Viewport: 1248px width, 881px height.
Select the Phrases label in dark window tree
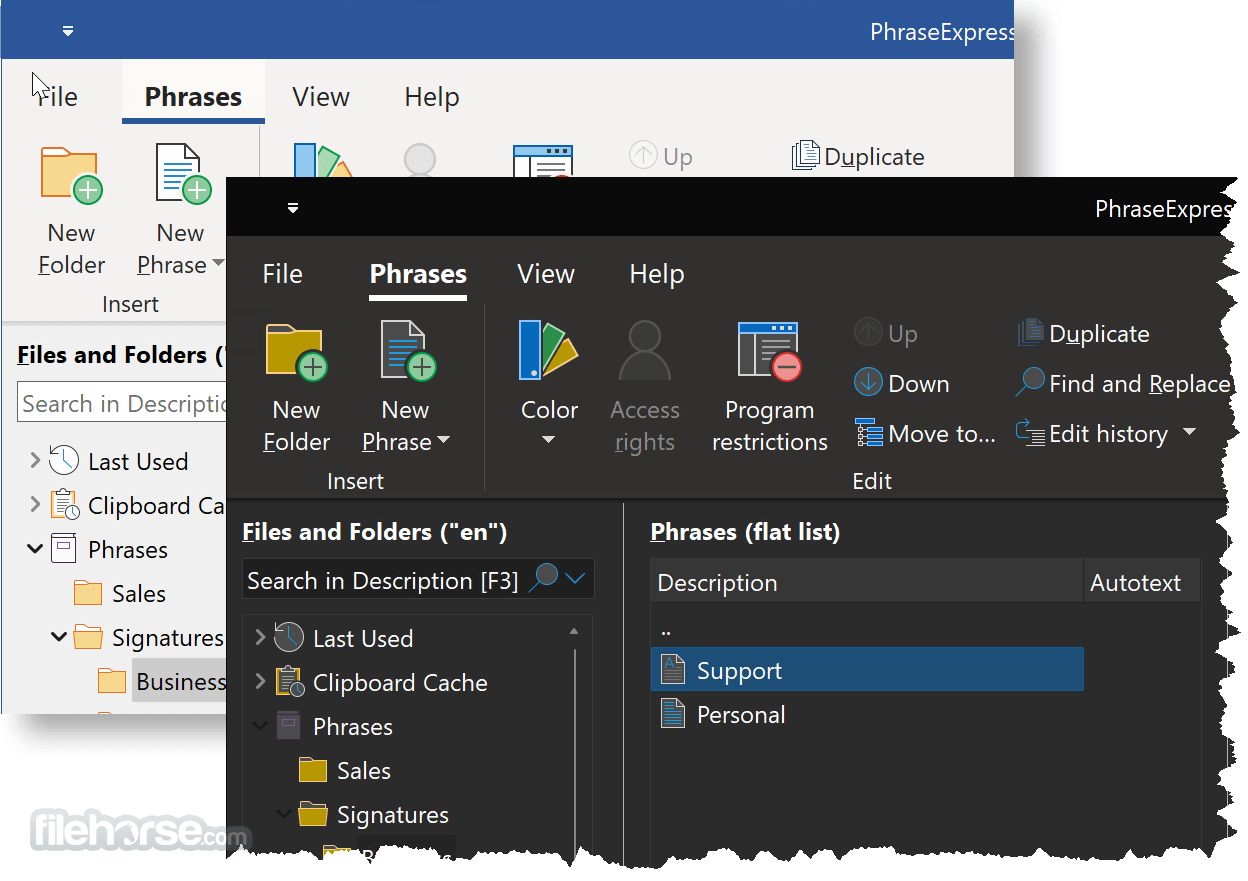[x=352, y=726]
